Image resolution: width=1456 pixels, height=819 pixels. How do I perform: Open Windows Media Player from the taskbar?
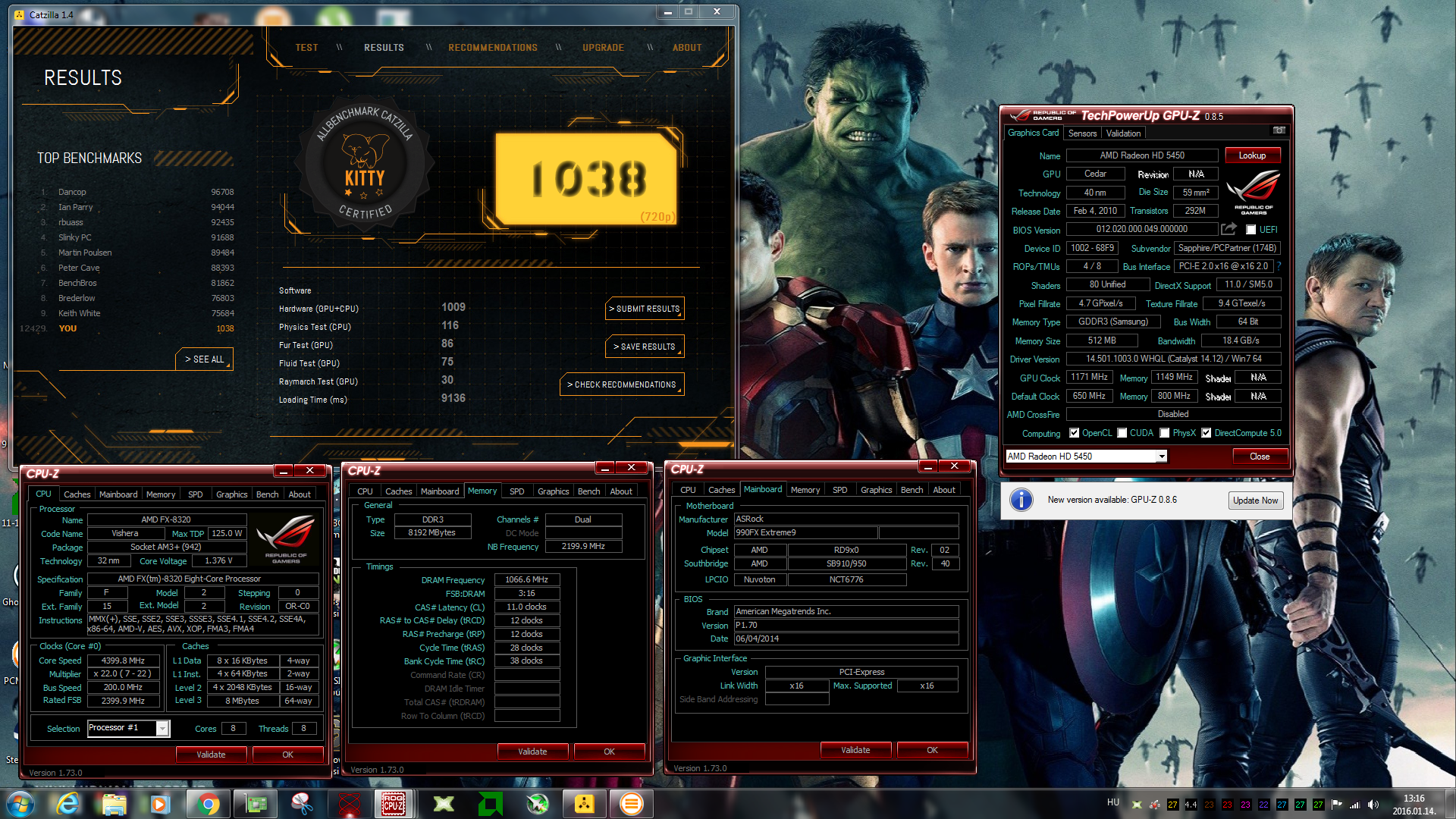pyautogui.click(x=160, y=804)
